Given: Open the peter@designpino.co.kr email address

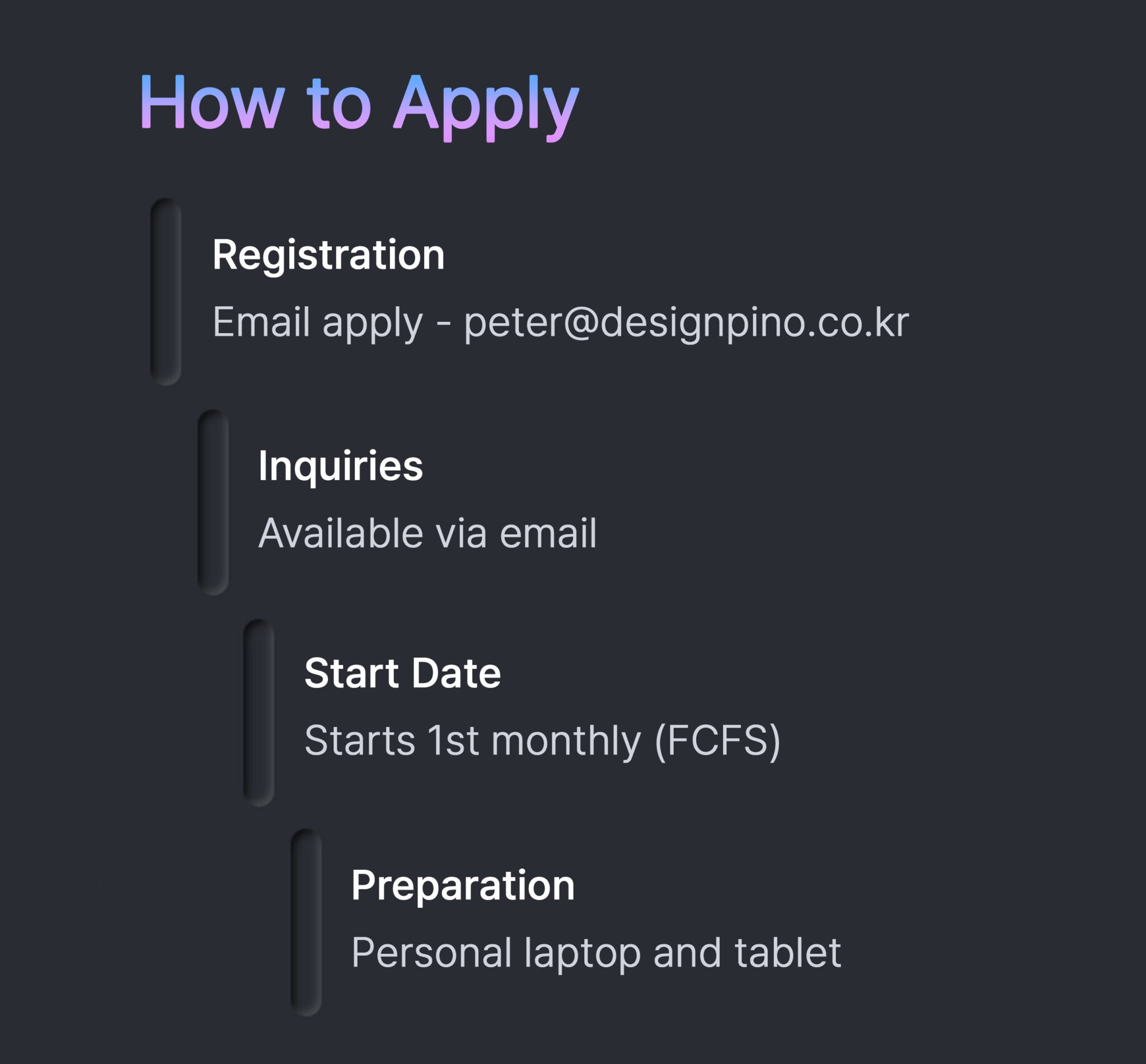Looking at the screenshot, I should 686,322.
